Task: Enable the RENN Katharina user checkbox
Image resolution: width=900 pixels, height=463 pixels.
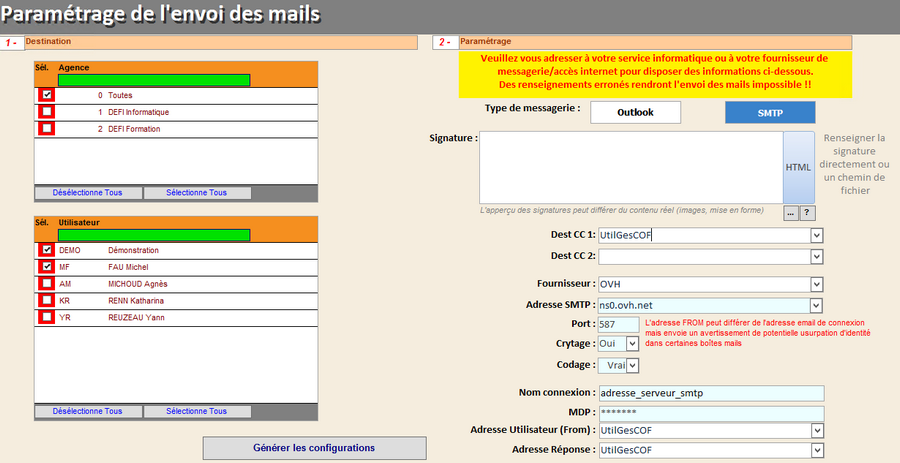Action: point(46,300)
